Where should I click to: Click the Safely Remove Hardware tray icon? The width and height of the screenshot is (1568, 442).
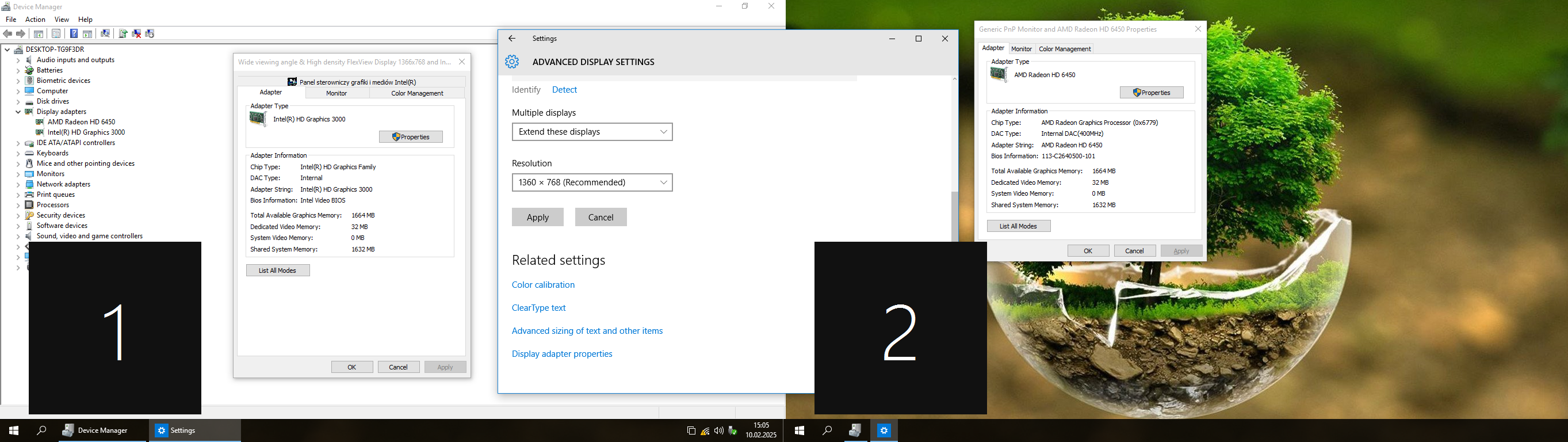tap(733, 431)
